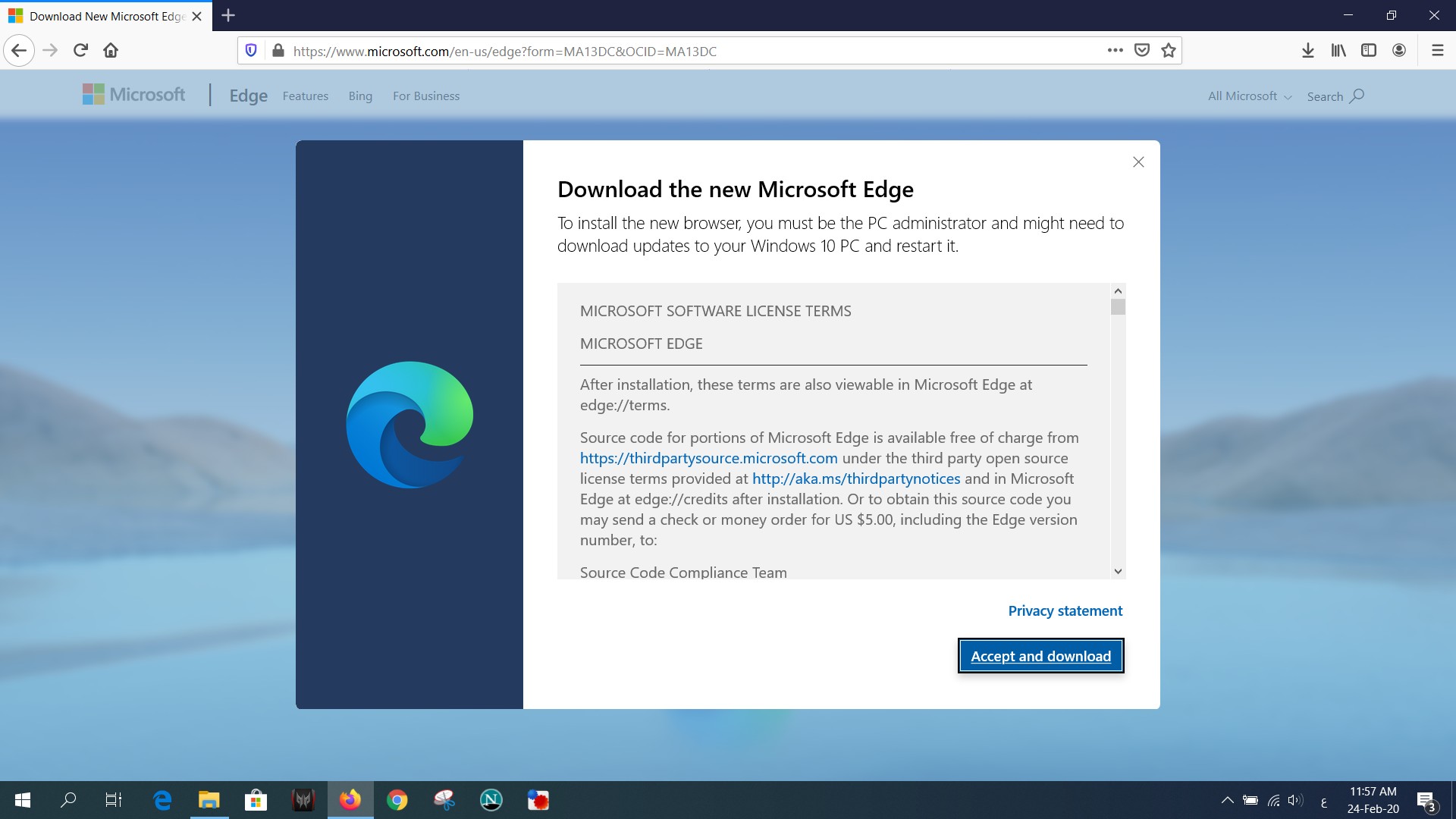Open the Firefox hamburger menu
1456x819 pixels.
1437,51
